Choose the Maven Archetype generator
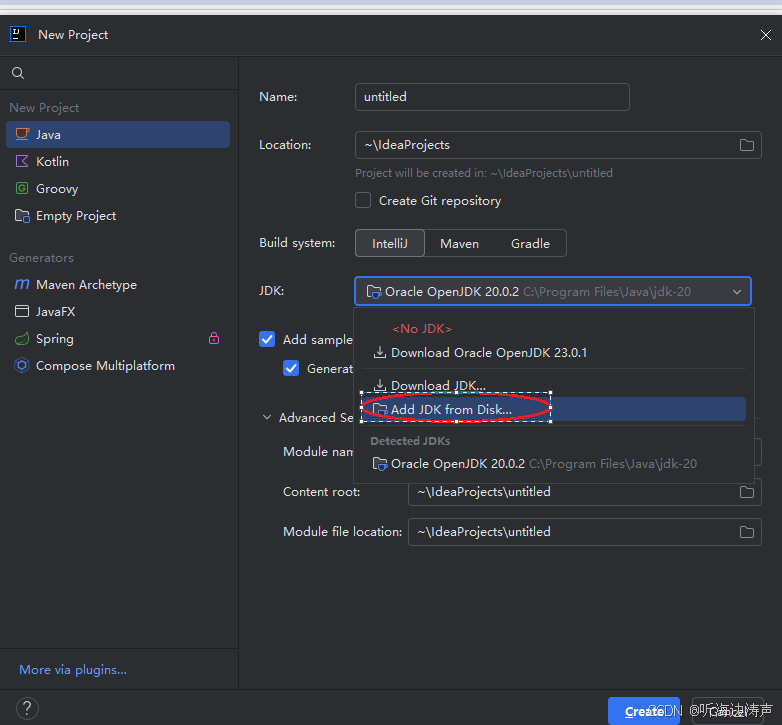Viewport: 782px width, 725px height. coord(118,284)
